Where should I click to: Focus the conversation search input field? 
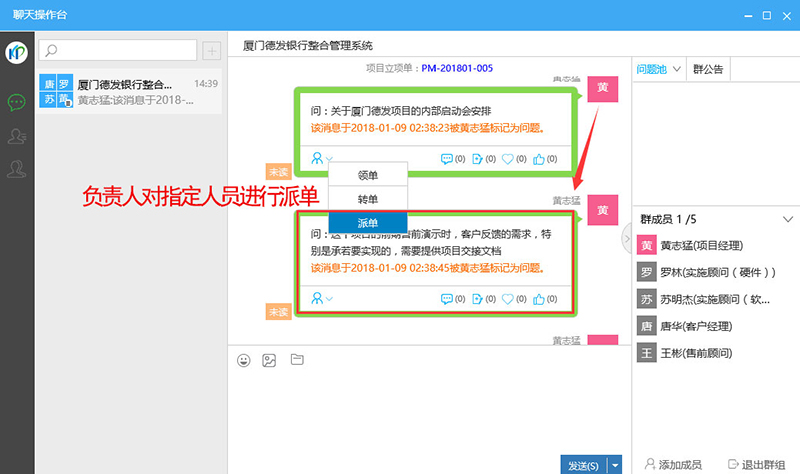pos(118,50)
